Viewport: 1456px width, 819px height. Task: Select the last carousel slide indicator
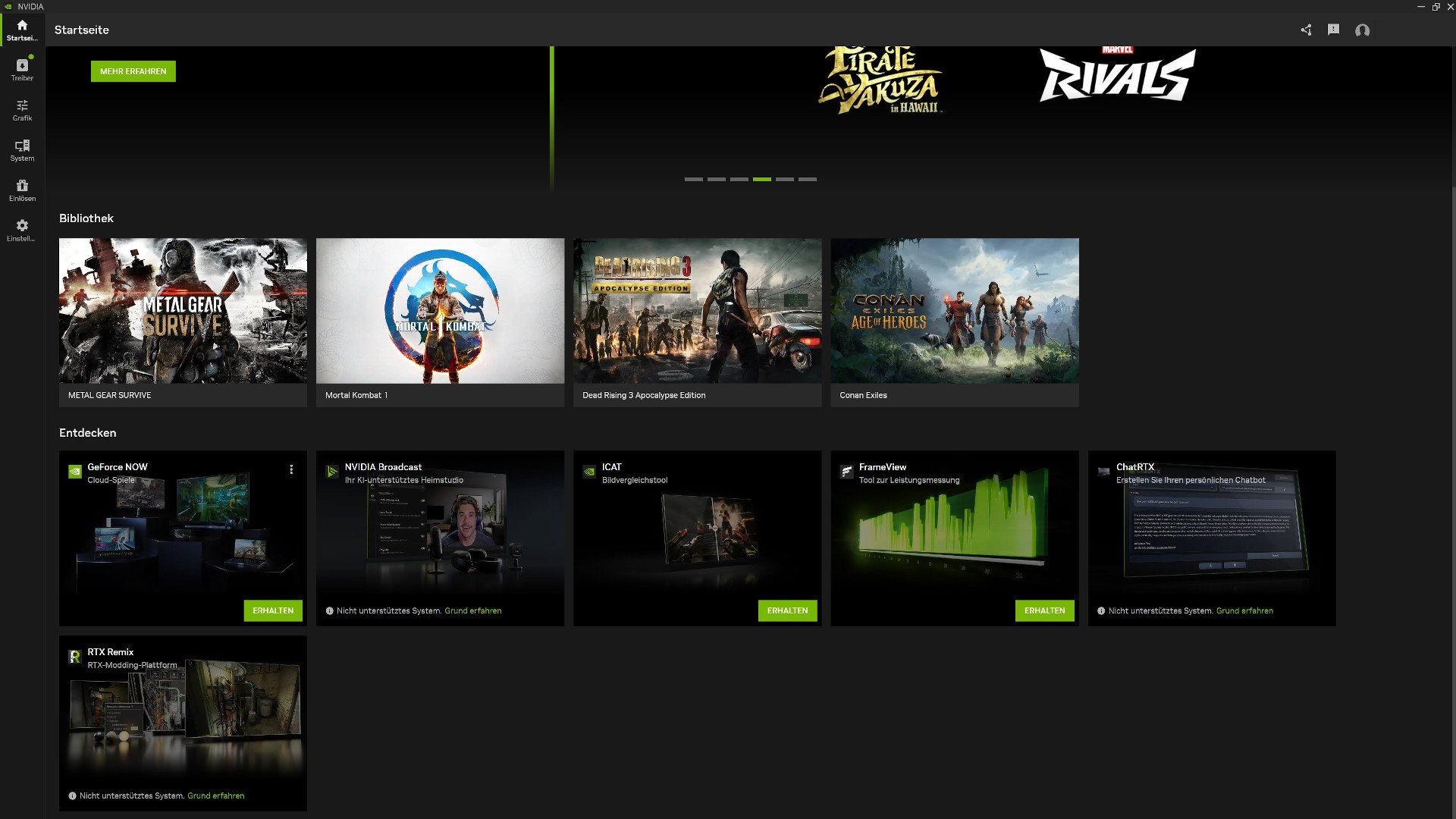(x=808, y=179)
